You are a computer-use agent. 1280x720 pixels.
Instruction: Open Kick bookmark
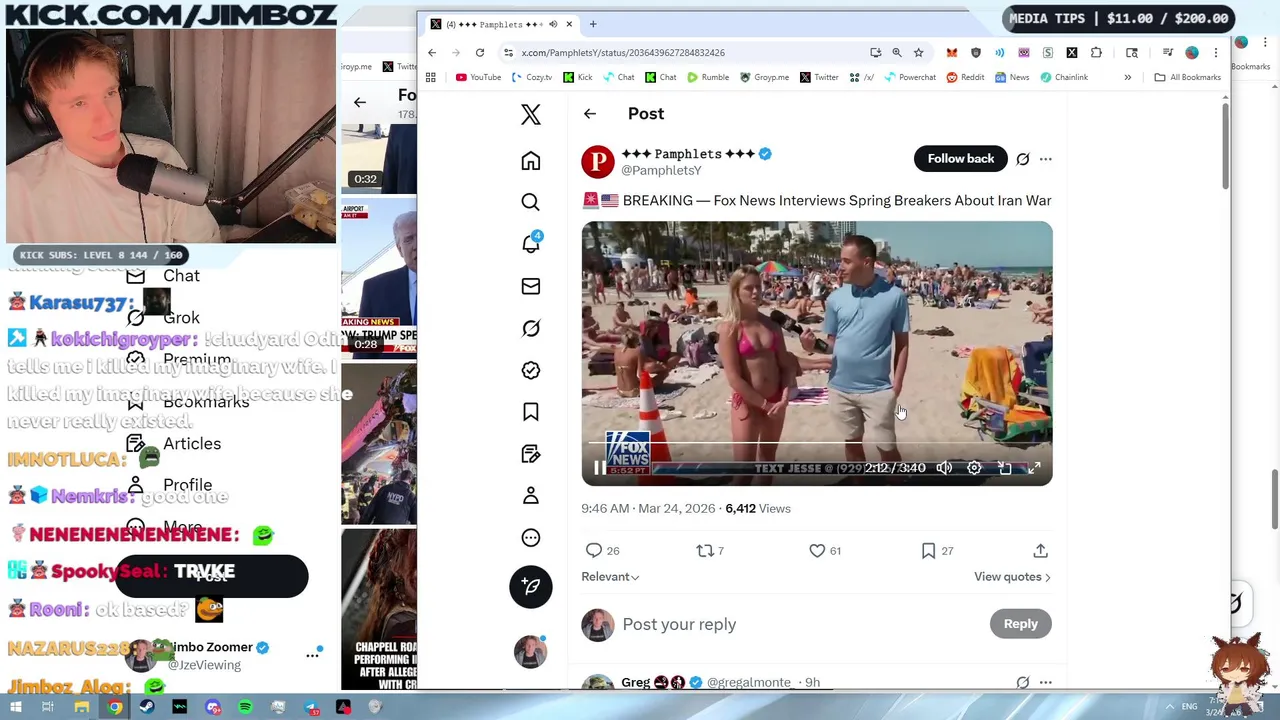(578, 77)
